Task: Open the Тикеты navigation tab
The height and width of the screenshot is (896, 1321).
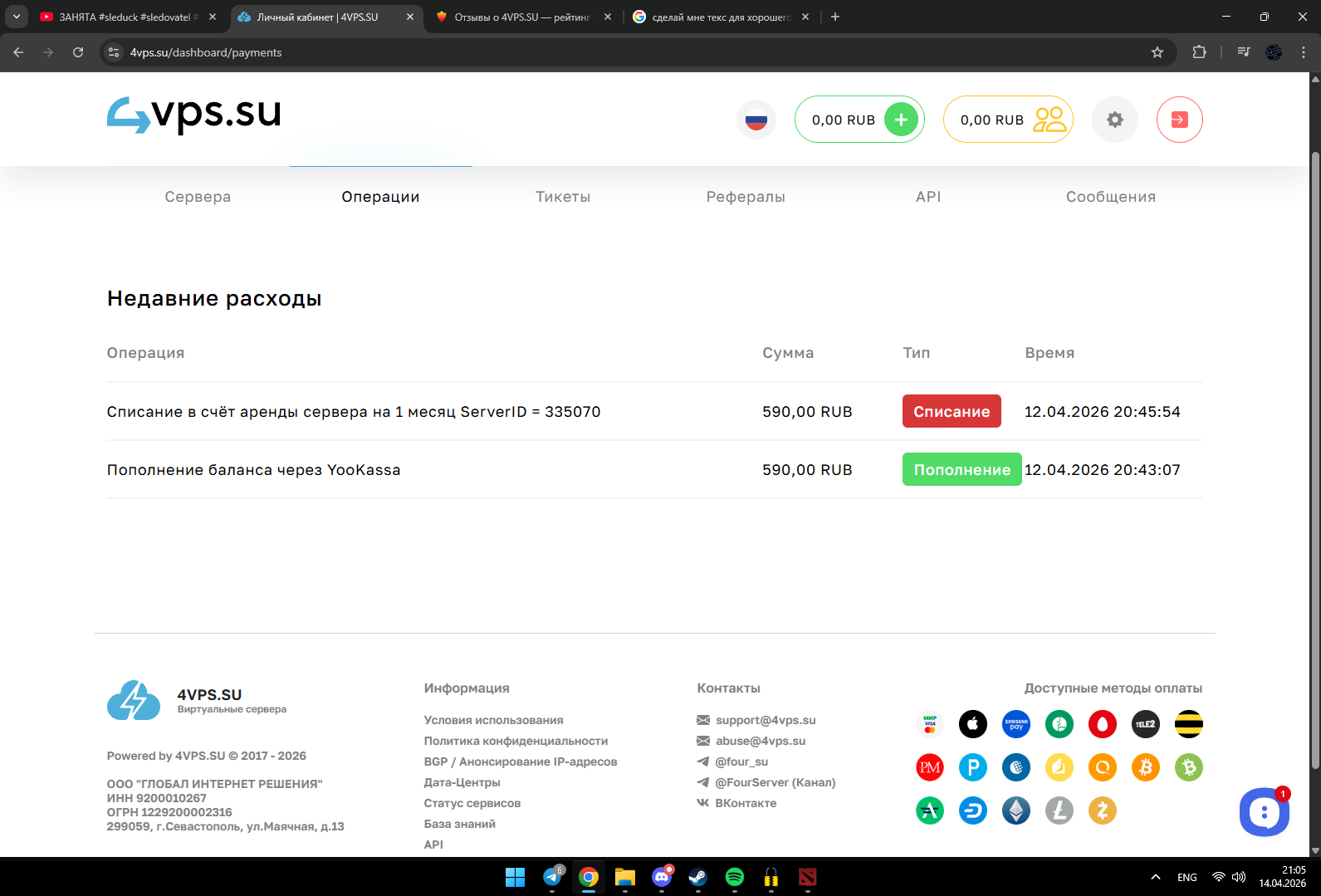Action: [x=563, y=197]
